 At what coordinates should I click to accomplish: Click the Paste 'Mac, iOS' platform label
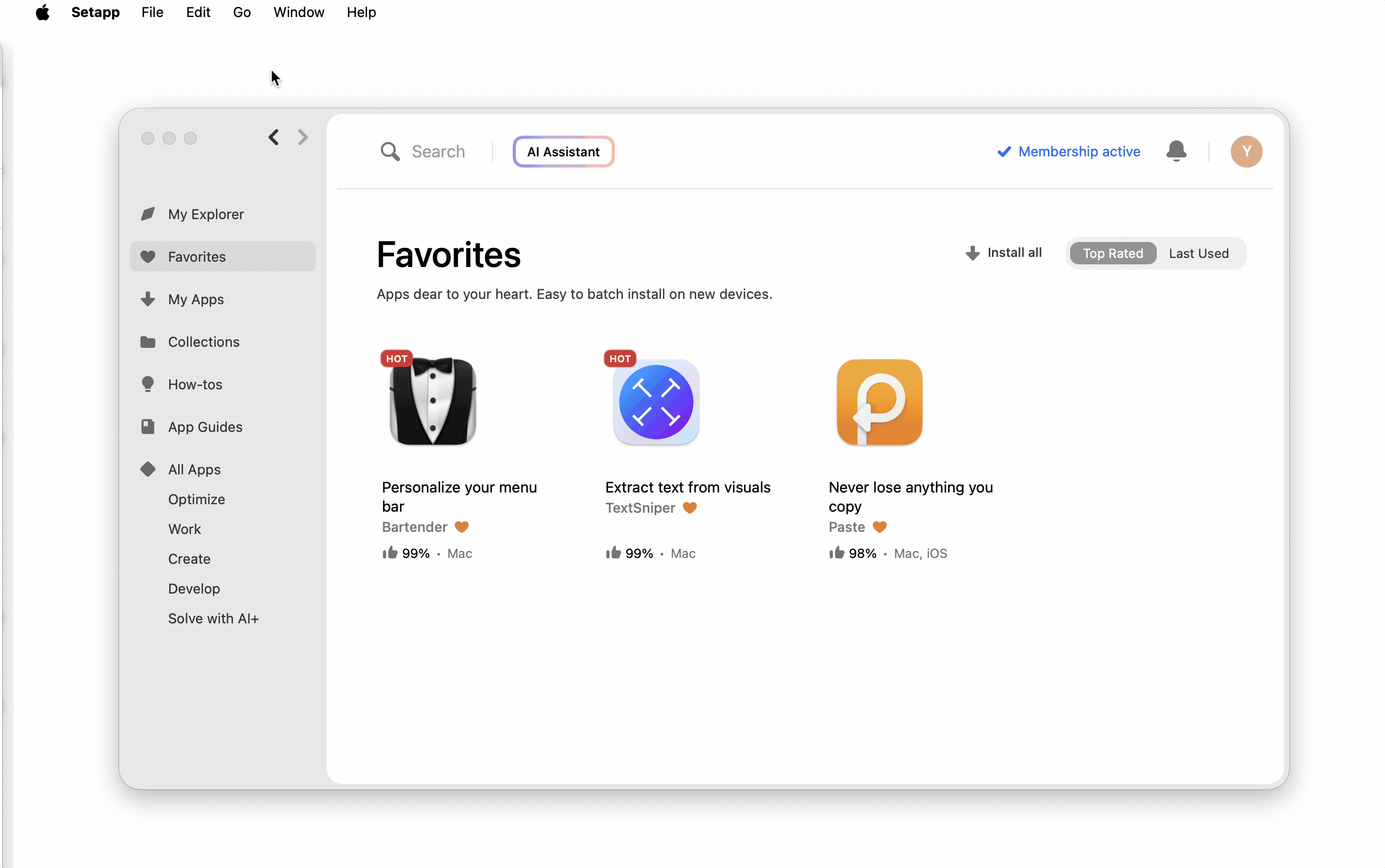(920, 554)
